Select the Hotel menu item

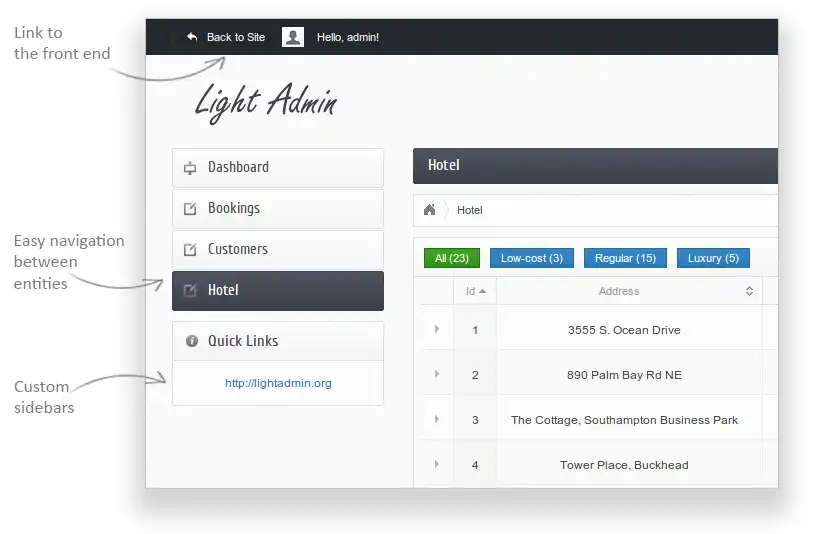(278, 290)
